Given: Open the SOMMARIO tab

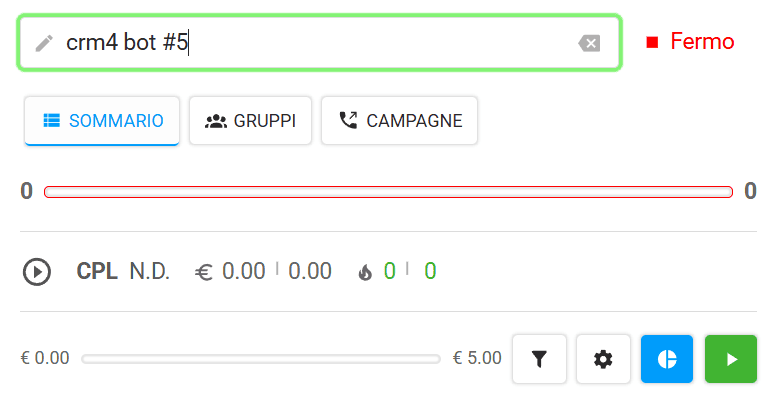Looking at the screenshot, I should pyautogui.click(x=102, y=121).
